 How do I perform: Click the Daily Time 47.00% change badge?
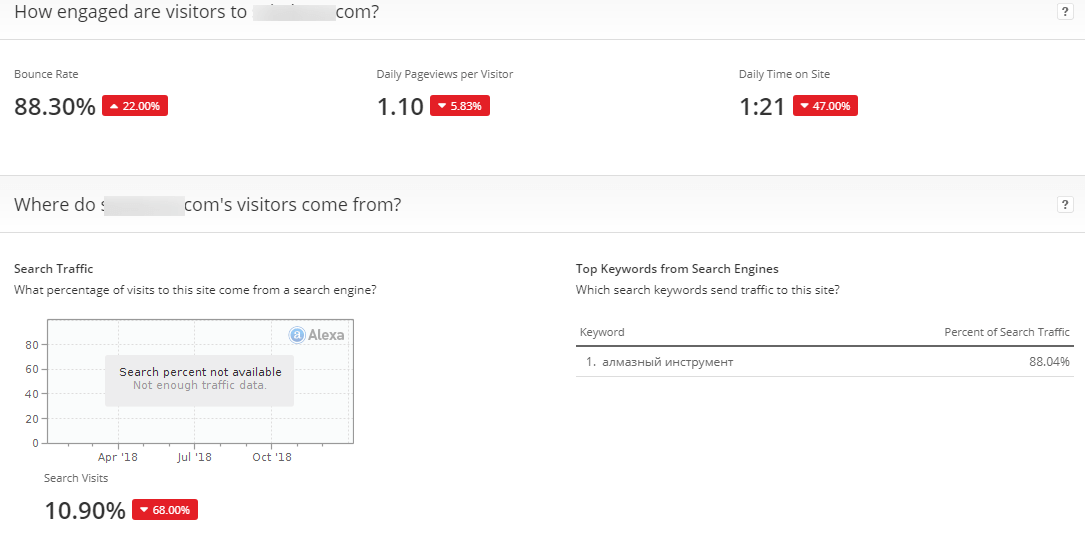click(x=825, y=106)
